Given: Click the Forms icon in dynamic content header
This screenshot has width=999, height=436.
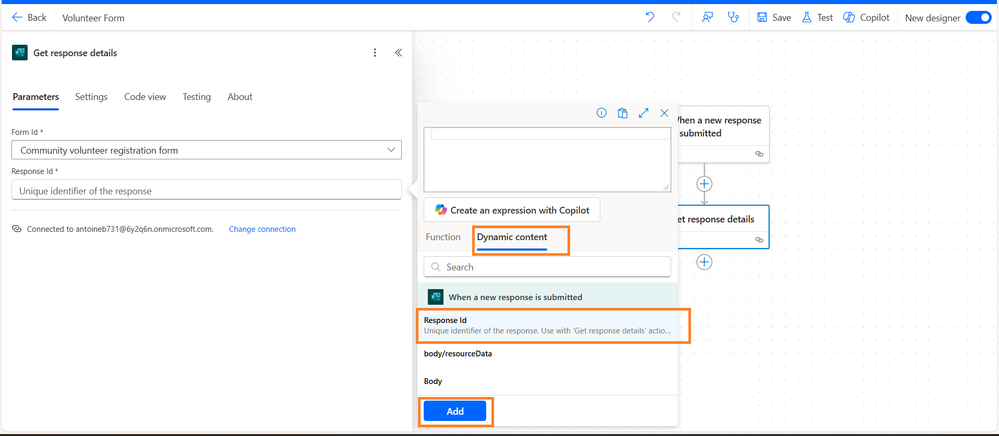Looking at the screenshot, I should tap(435, 297).
